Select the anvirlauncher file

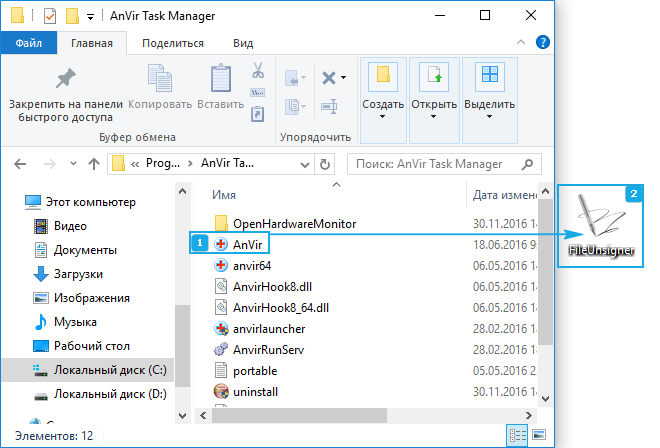coord(267,328)
